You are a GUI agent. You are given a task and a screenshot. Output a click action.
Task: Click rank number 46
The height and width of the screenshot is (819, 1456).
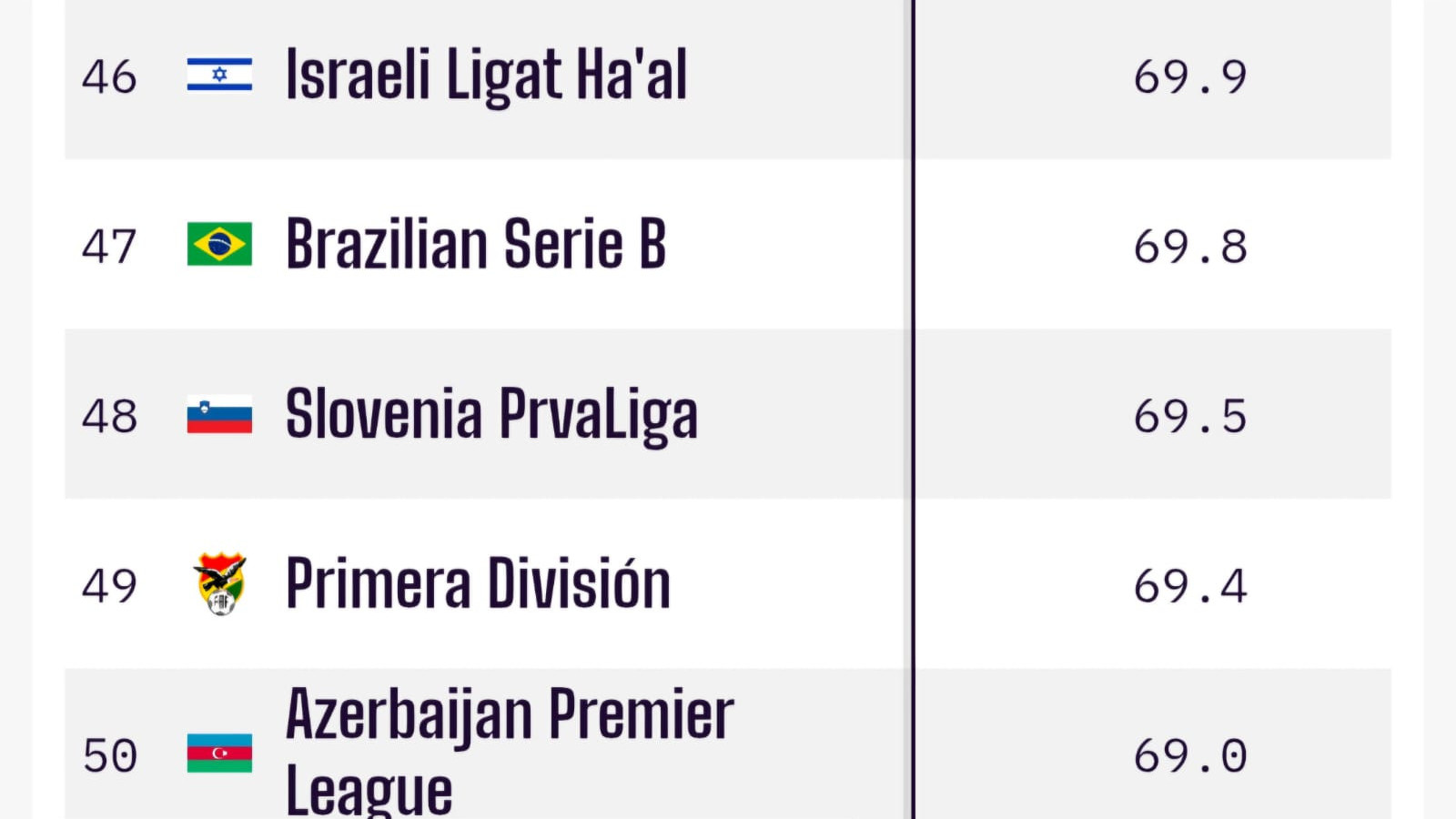(109, 76)
